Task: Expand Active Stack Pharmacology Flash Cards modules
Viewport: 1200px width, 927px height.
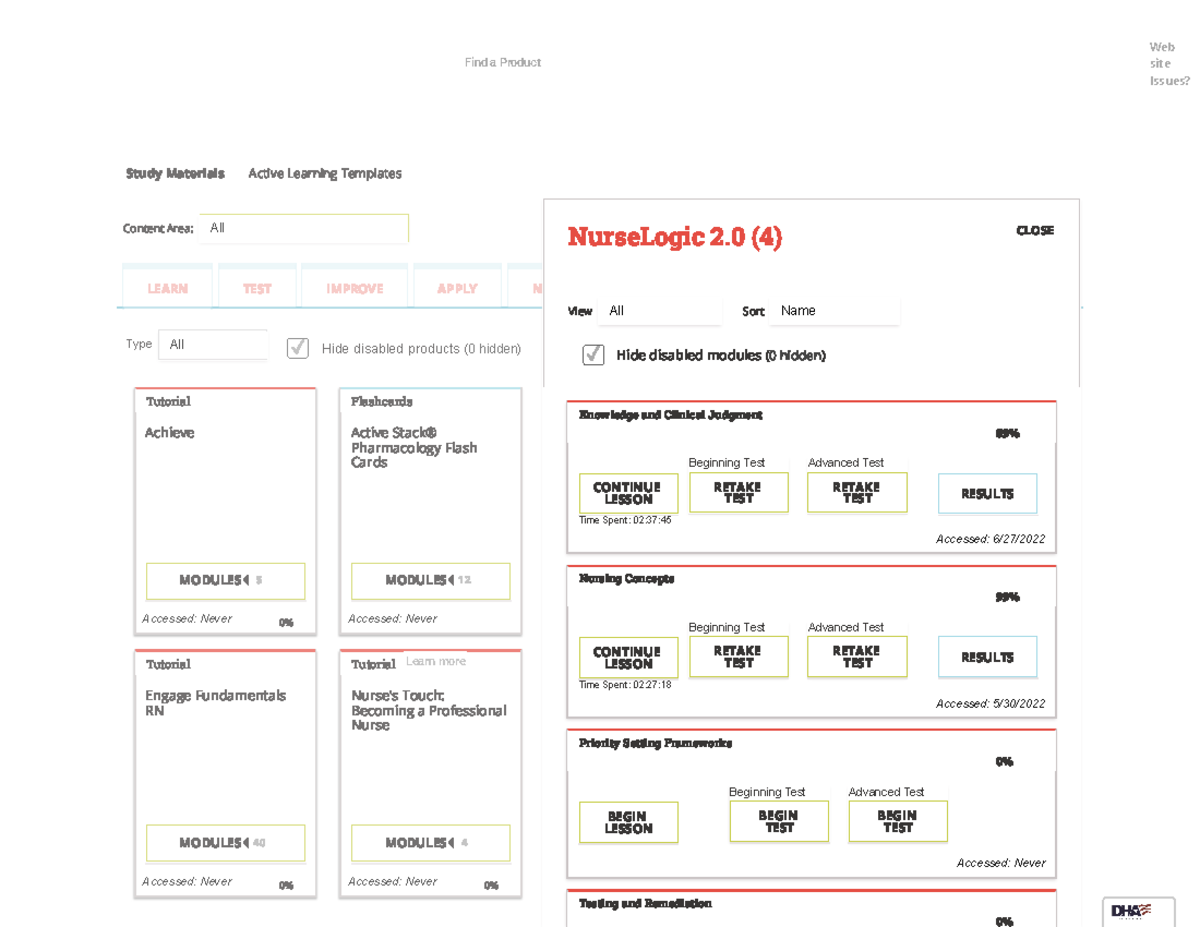Action: pyautogui.click(x=430, y=581)
